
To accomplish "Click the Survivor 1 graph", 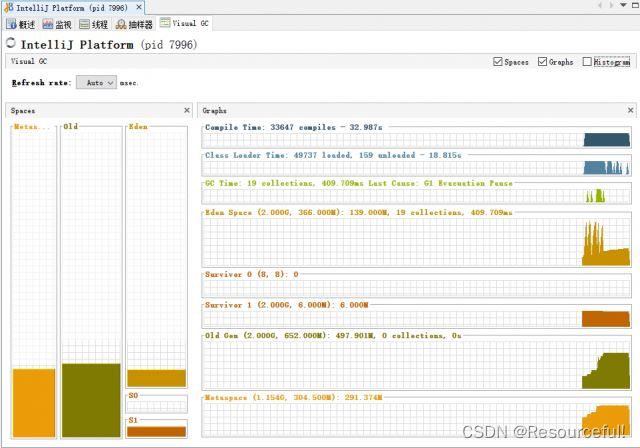I will tap(416, 319).
